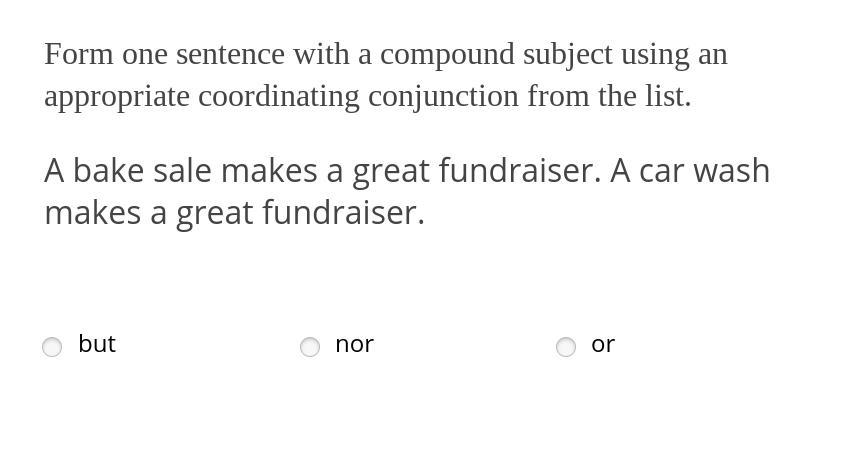Viewport: 852px width, 461px height.
Task: Click the word "conjunction" in the instructions
Action: tap(443, 98)
